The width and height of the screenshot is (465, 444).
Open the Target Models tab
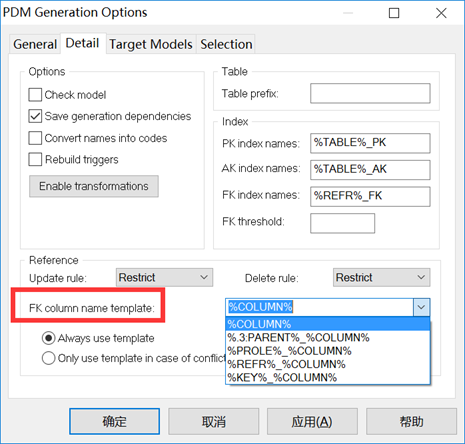tap(151, 44)
